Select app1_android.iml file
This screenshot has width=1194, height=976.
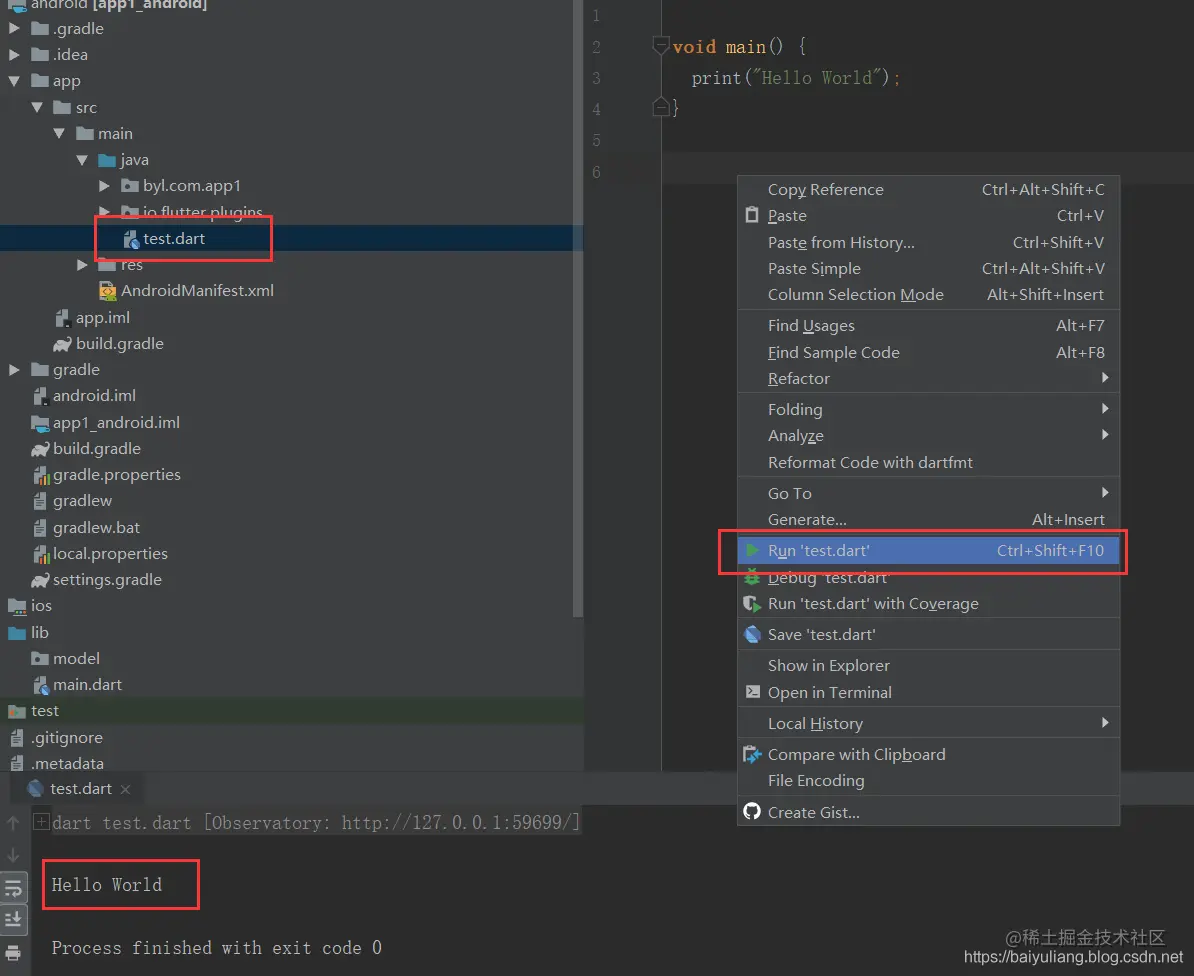tap(105, 423)
